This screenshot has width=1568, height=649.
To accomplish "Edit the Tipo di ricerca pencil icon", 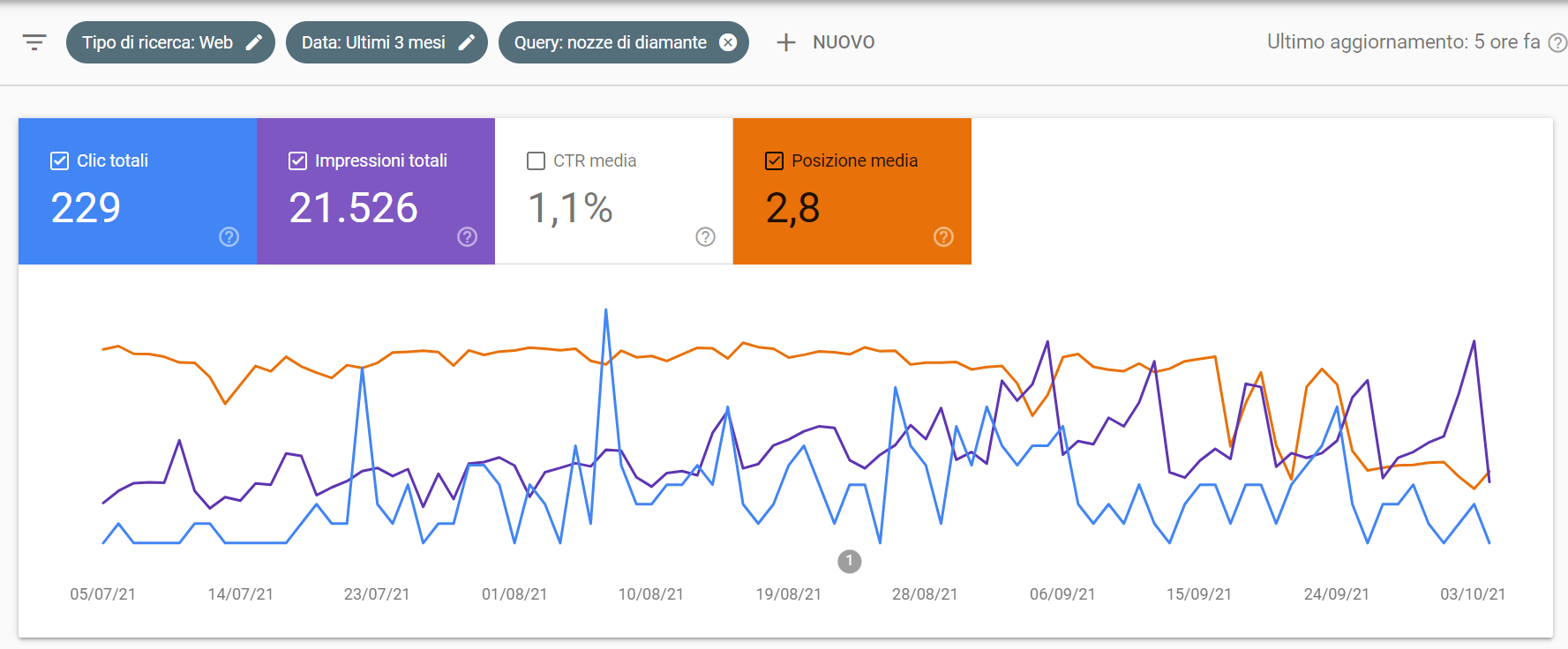I will (254, 42).
